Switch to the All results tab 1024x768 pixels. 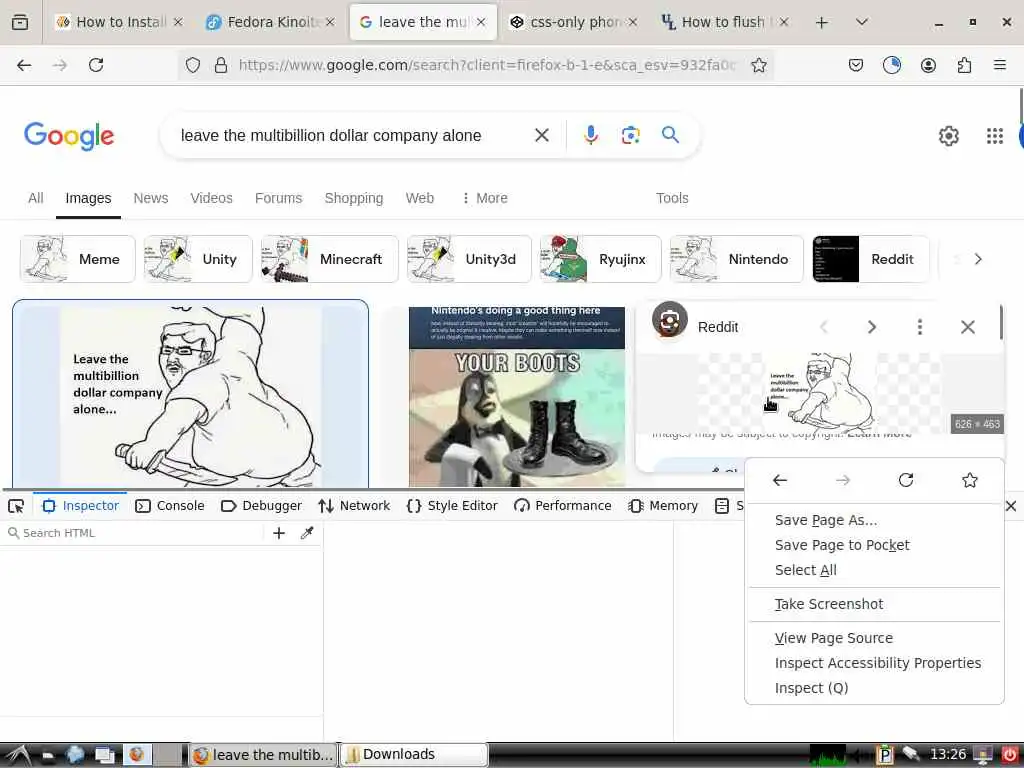pos(35,198)
